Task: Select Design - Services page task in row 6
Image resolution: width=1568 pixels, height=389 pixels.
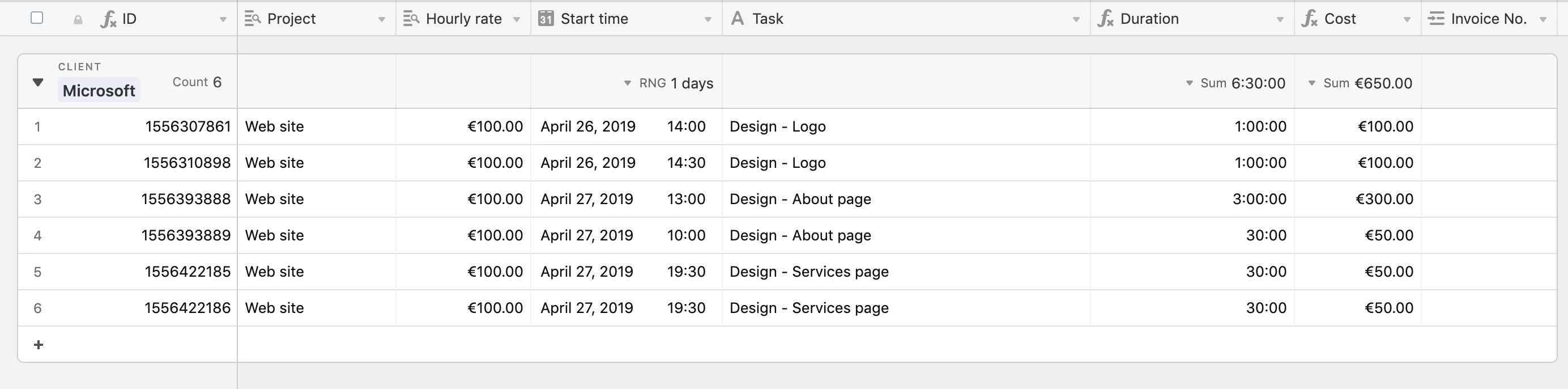Action: click(906, 308)
